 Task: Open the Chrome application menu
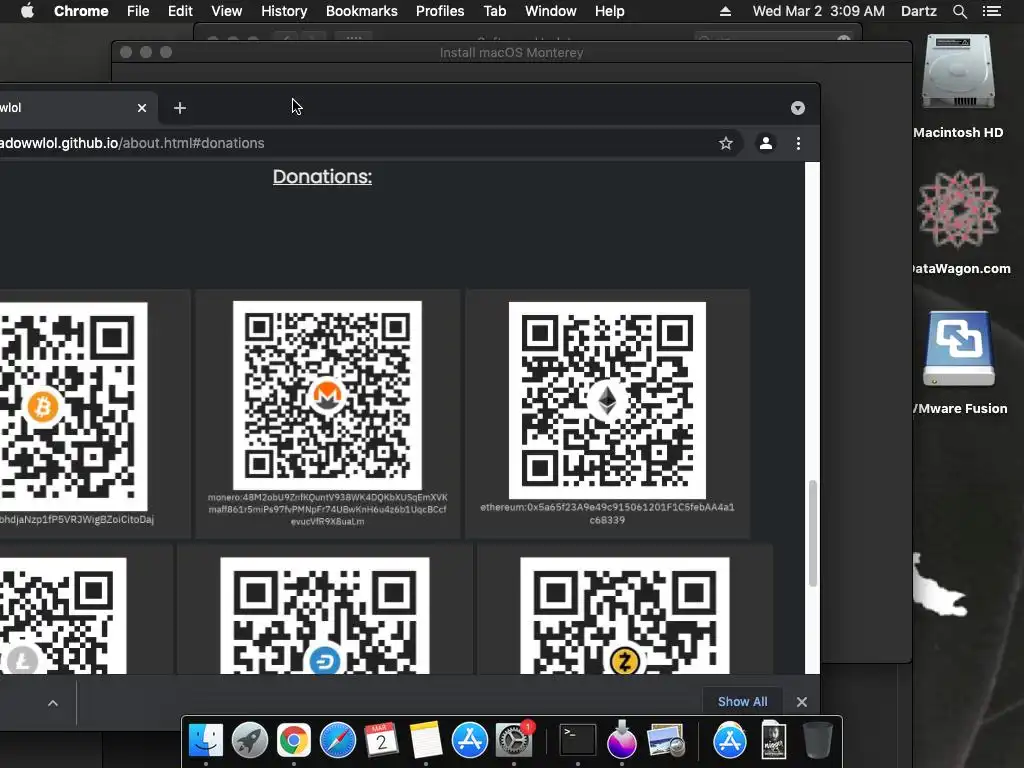[x=81, y=11]
